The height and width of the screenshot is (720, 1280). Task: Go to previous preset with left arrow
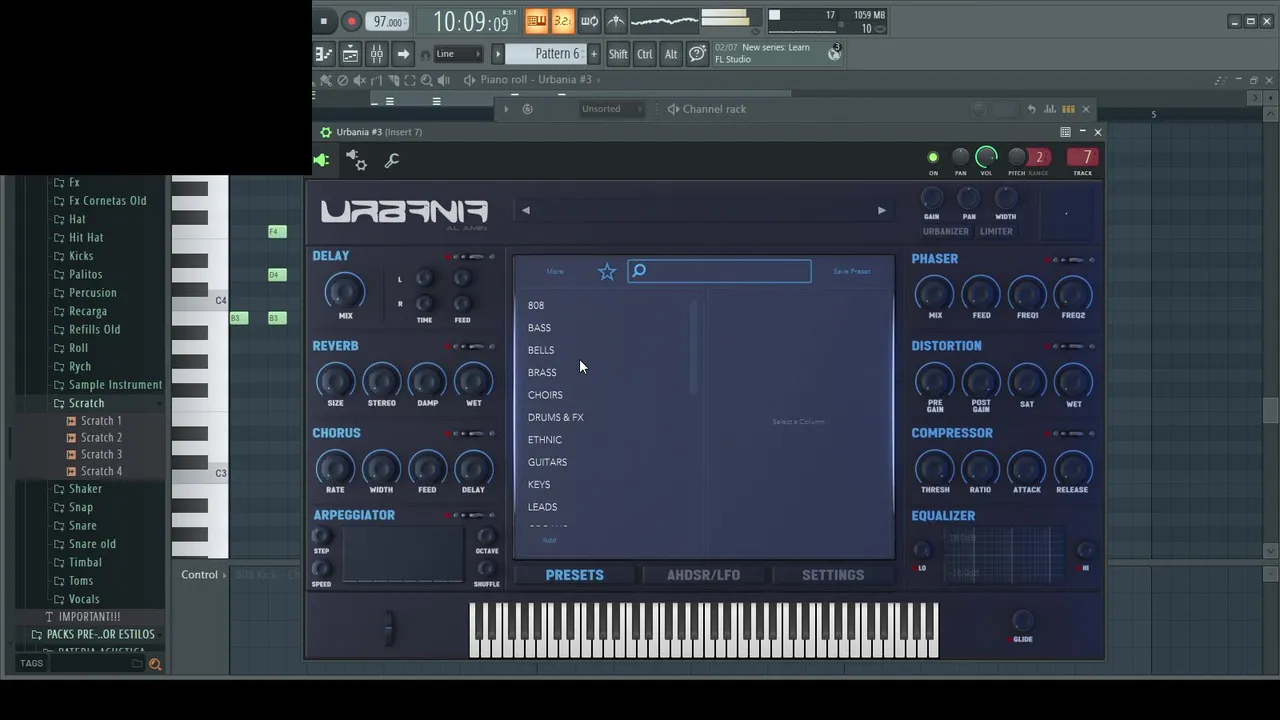(526, 210)
